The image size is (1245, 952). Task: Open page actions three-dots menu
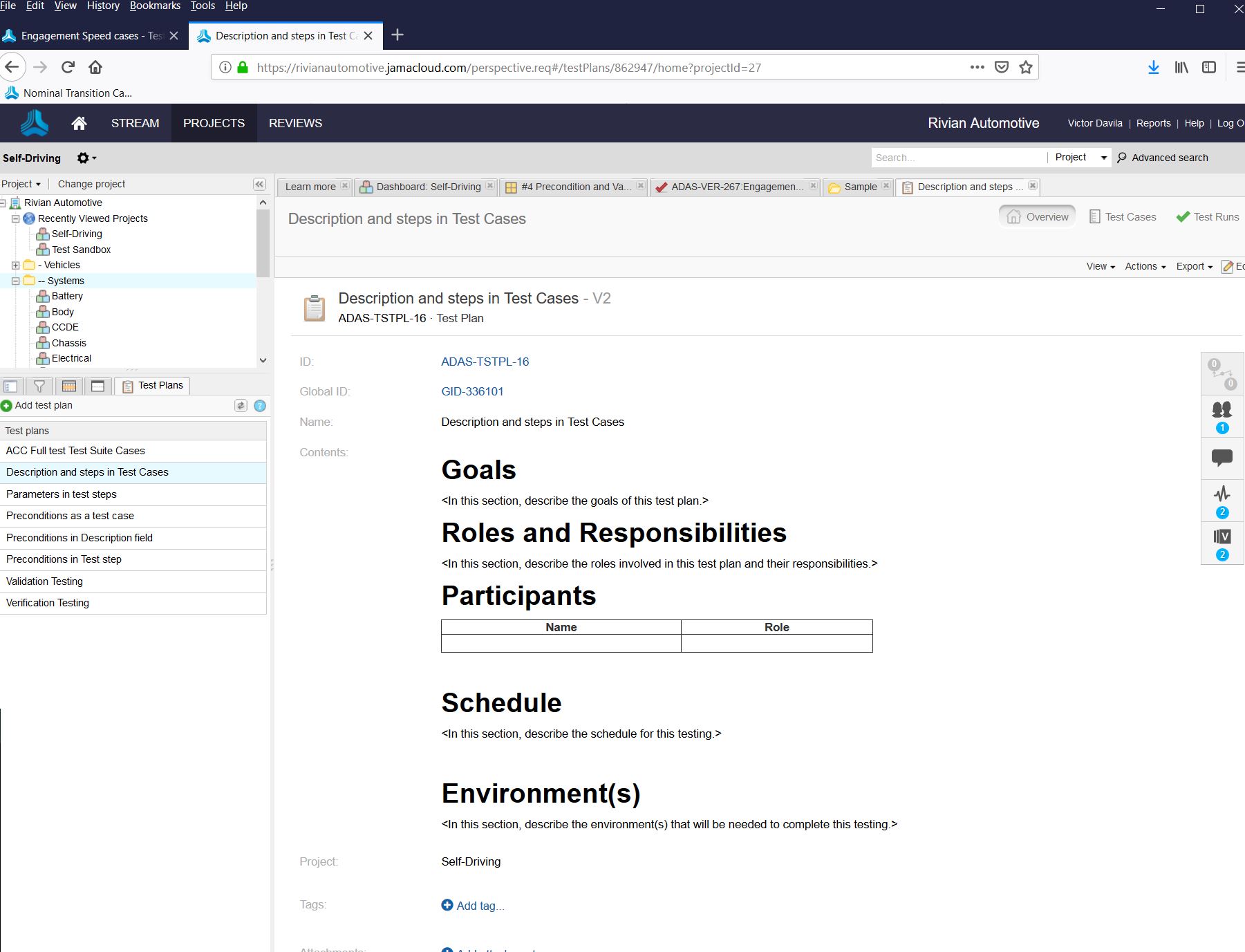tap(977, 67)
